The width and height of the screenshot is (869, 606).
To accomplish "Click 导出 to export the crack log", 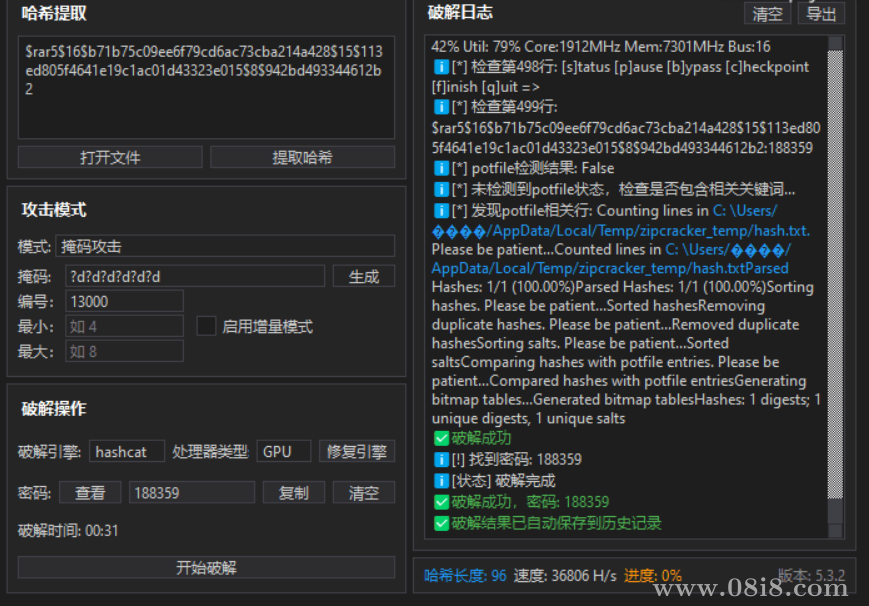I will point(823,13).
